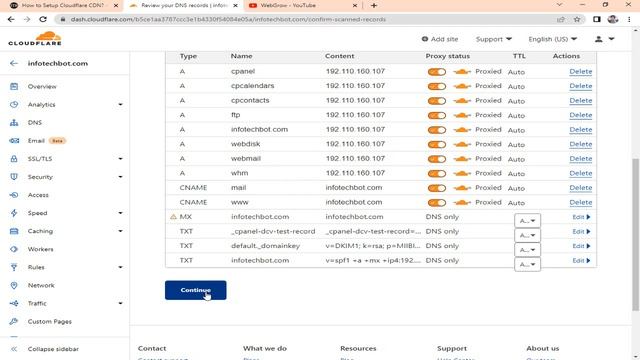Open Access icon in sidebar
The height and width of the screenshot is (360, 640).
coord(14,195)
